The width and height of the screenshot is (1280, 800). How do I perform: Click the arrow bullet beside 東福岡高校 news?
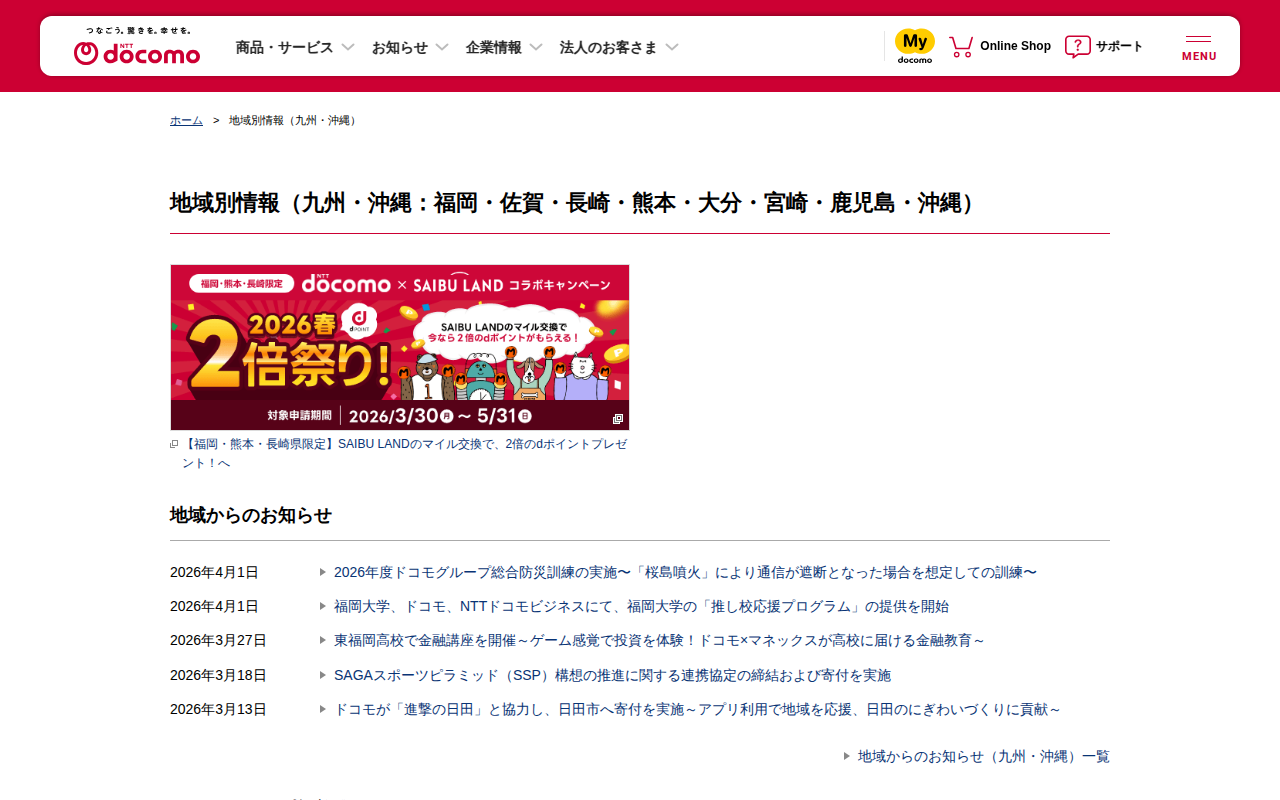[323, 640]
